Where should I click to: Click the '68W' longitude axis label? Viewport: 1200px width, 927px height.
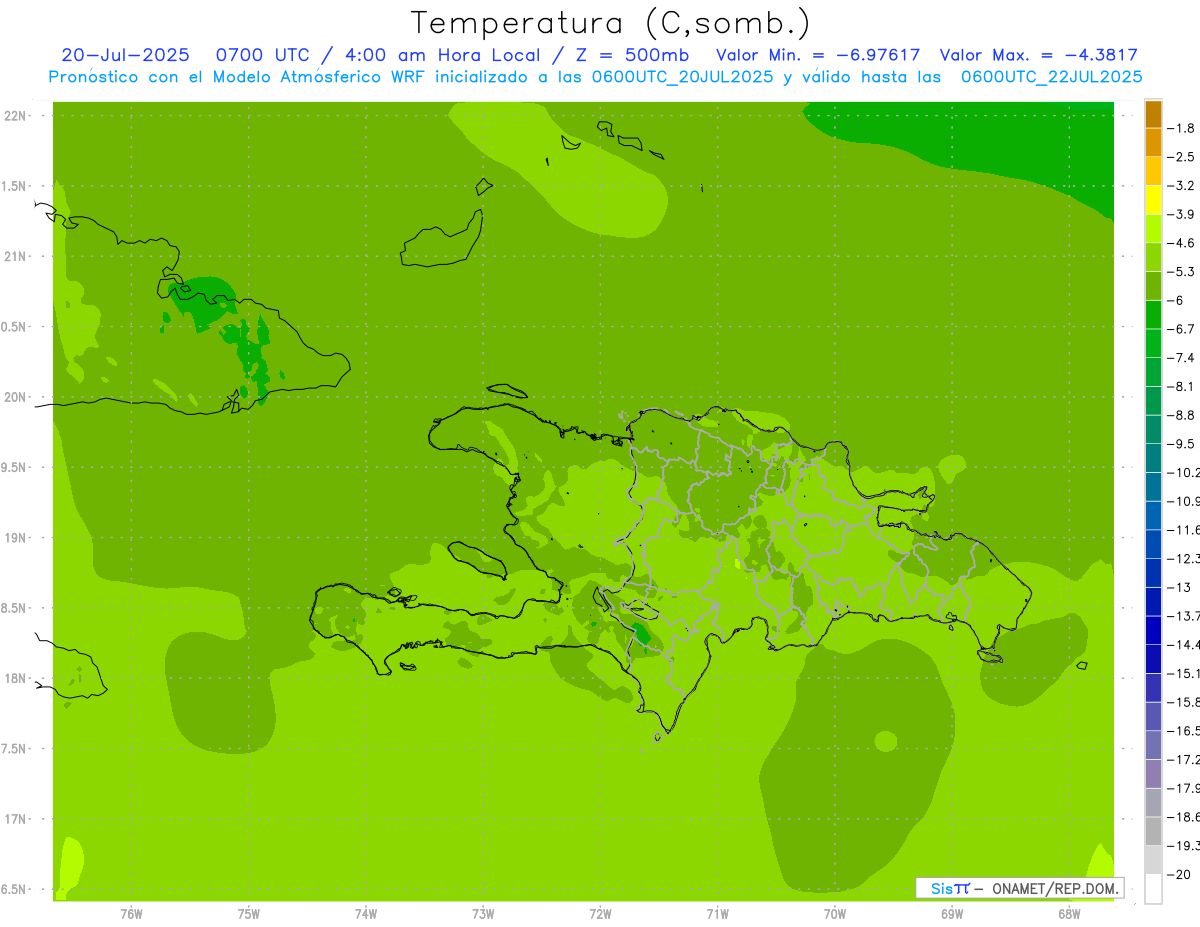pyautogui.click(x=1069, y=914)
